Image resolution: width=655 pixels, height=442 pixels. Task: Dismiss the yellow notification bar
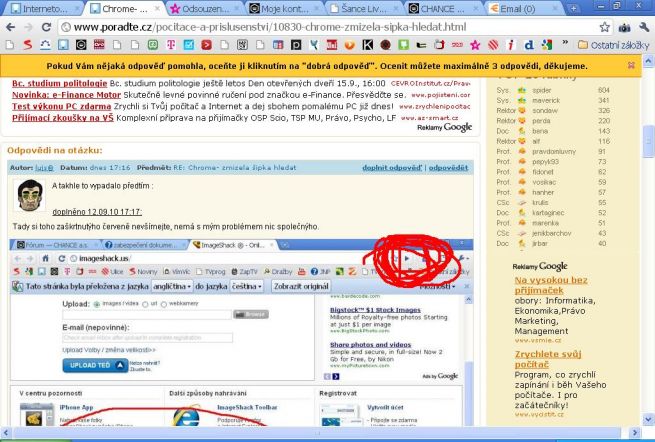click(631, 66)
